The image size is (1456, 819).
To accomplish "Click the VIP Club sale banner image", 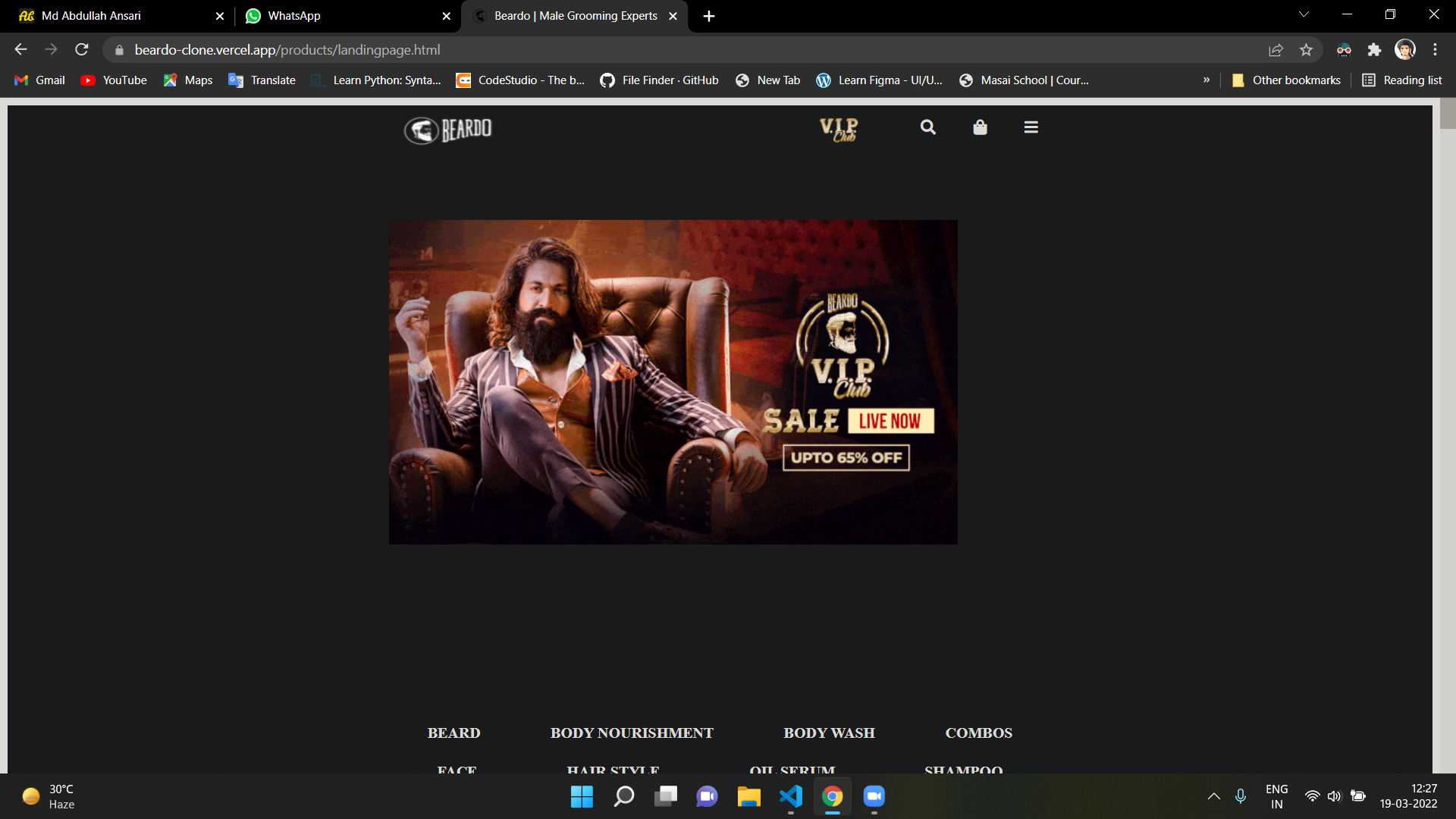I will tap(673, 382).
